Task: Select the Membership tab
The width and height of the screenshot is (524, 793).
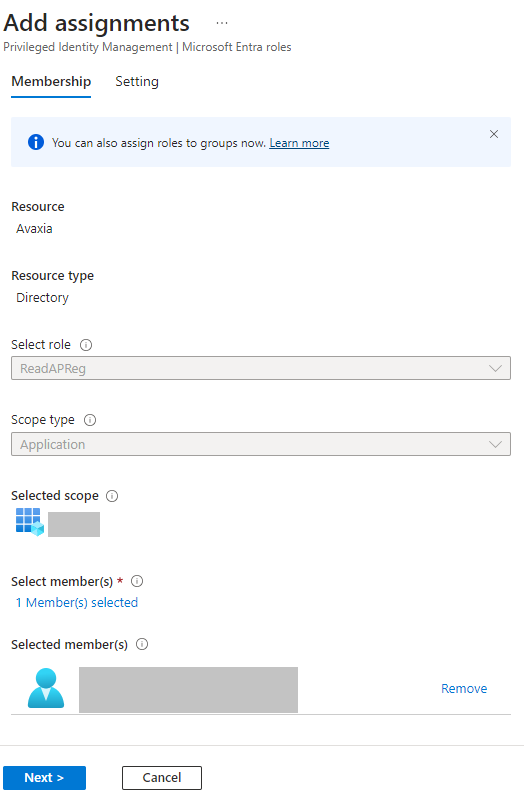Action: click(x=51, y=81)
